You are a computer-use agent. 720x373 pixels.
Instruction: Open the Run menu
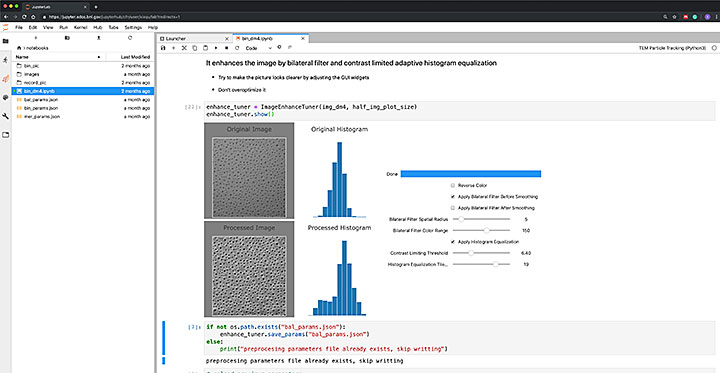pyautogui.click(x=63, y=28)
